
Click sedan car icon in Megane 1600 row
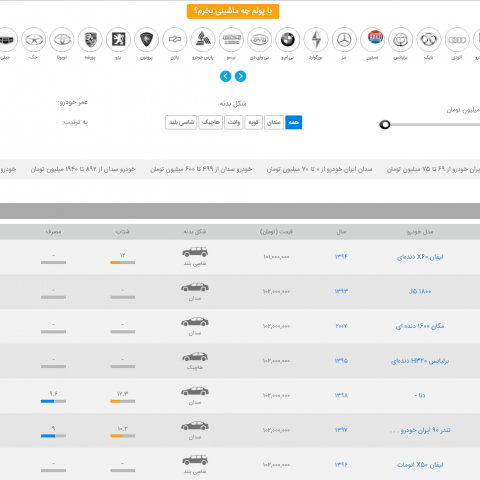click(x=195, y=322)
